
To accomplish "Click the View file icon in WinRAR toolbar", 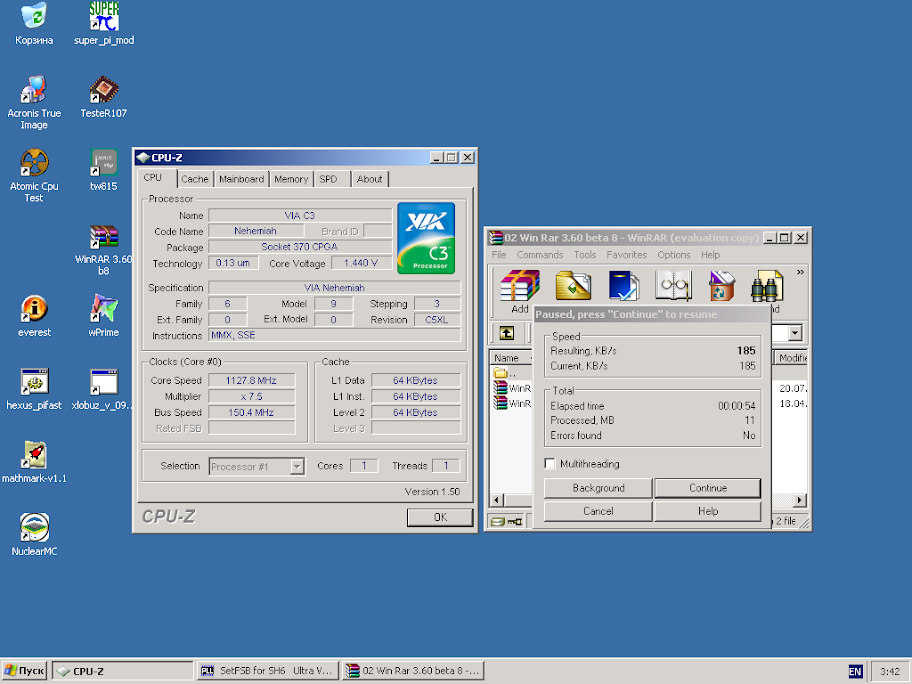I will (x=673, y=286).
